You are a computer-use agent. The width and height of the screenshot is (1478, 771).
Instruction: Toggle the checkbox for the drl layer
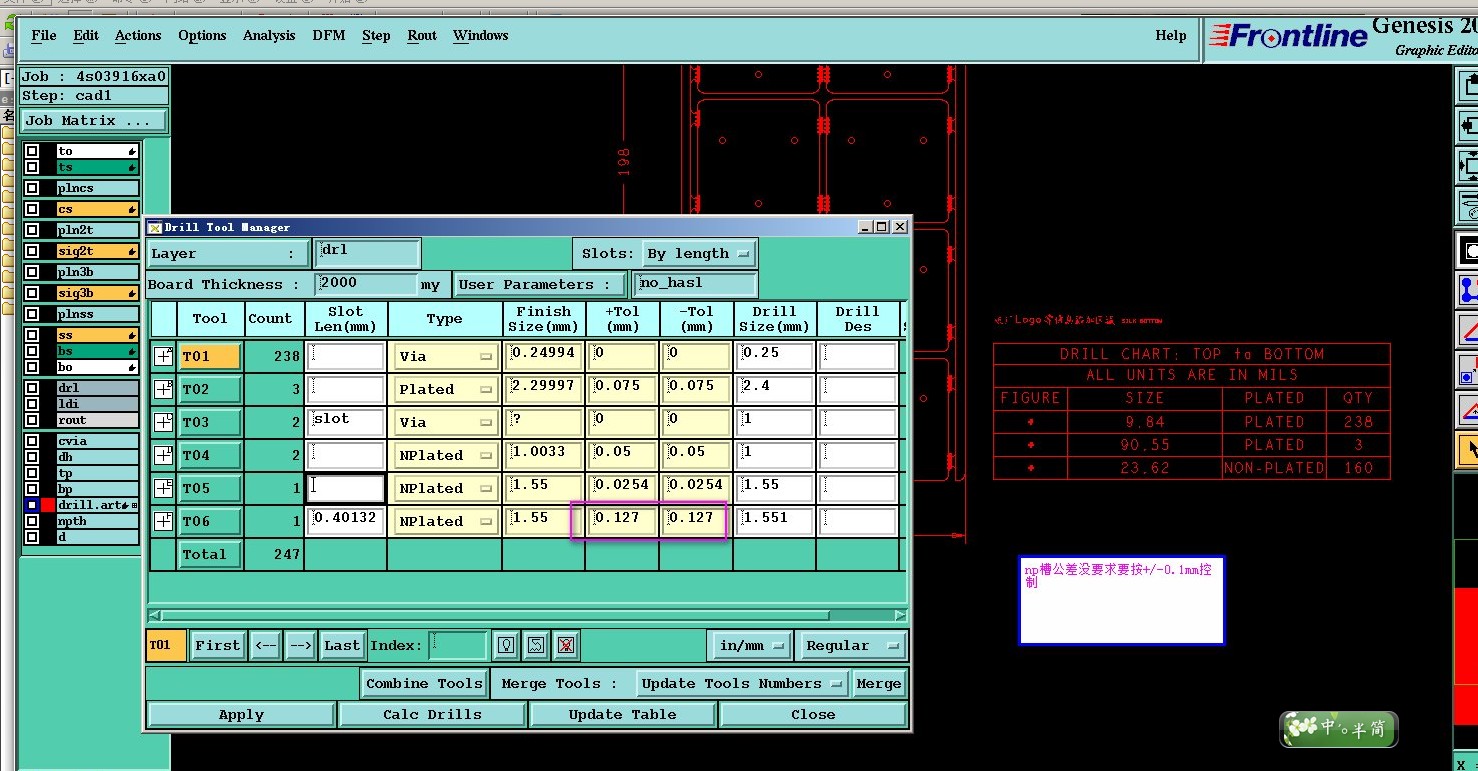click(x=32, y=388)
